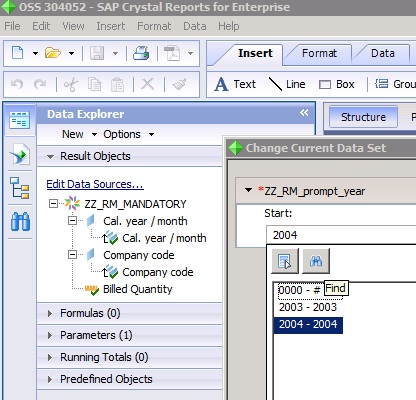The height and width of the screenshot is (400, 416).
Task: Click the Export PDF icon
Action: pos(172,53)
